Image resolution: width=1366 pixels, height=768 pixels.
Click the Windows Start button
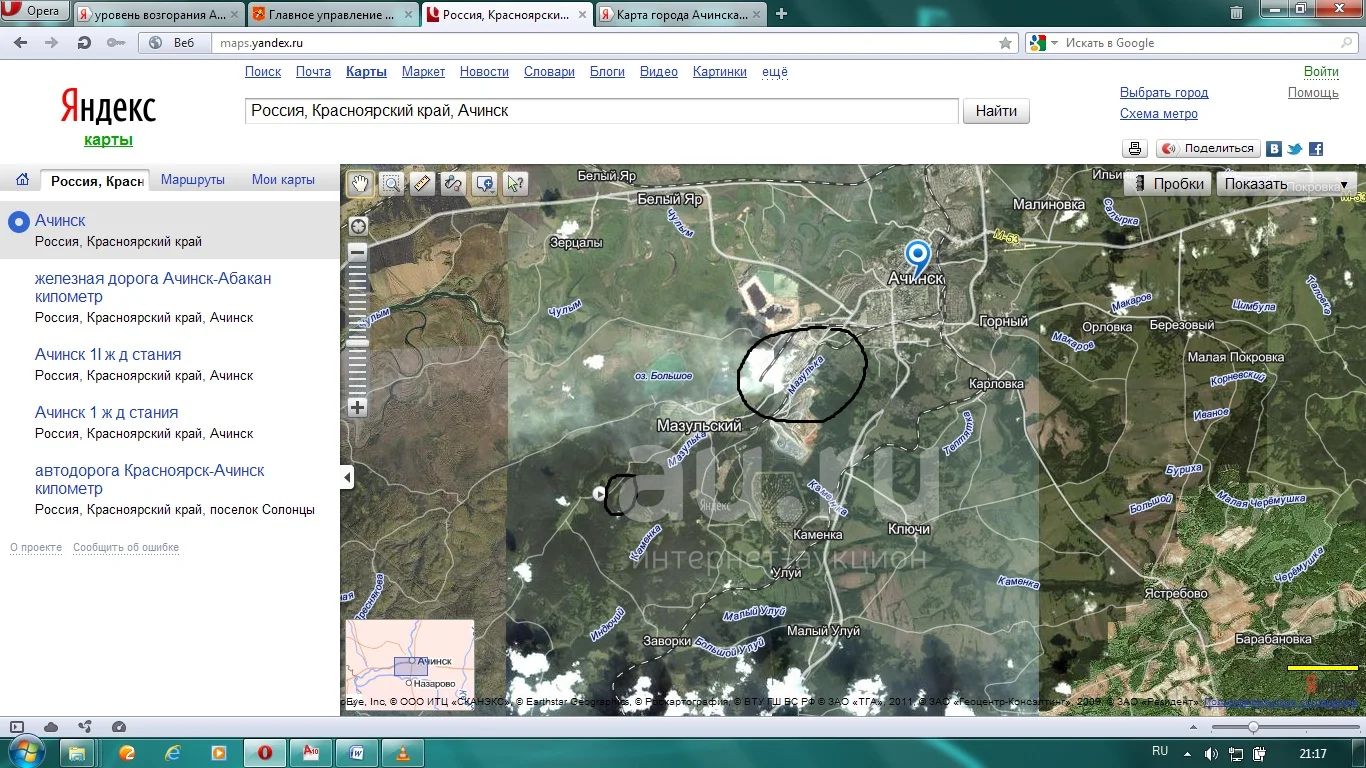coord(26,751)
